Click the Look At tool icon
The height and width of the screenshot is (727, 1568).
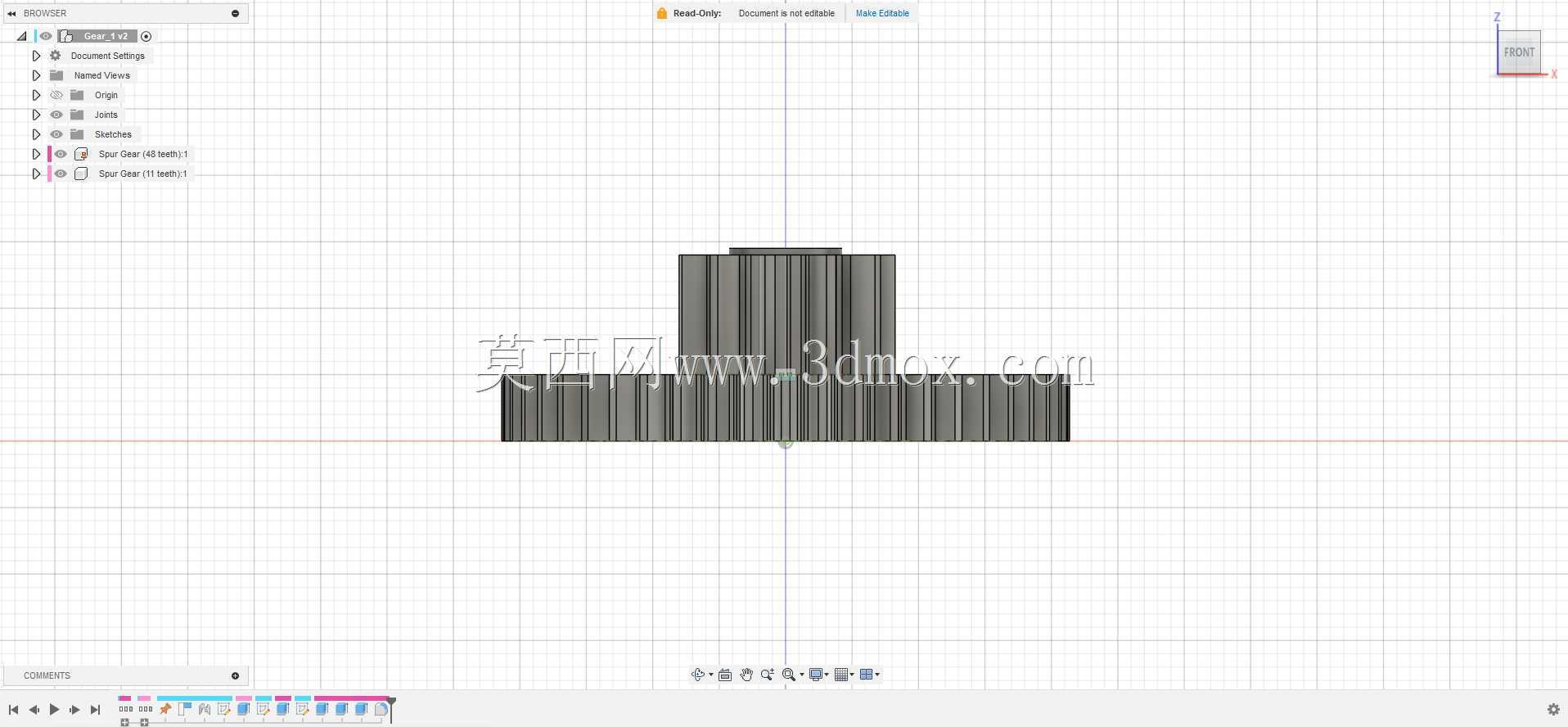(x=725, y=675)
